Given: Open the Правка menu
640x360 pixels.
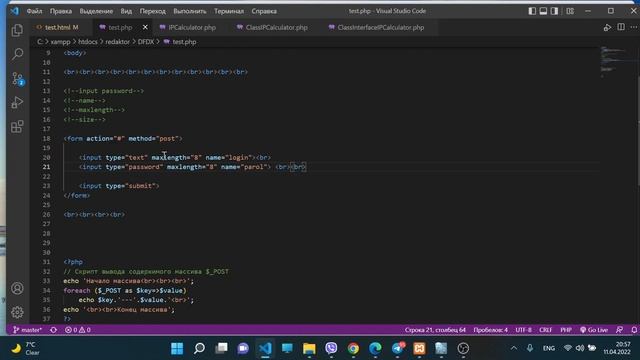Looking at the screenshot, I should click(x=61, y=11).
